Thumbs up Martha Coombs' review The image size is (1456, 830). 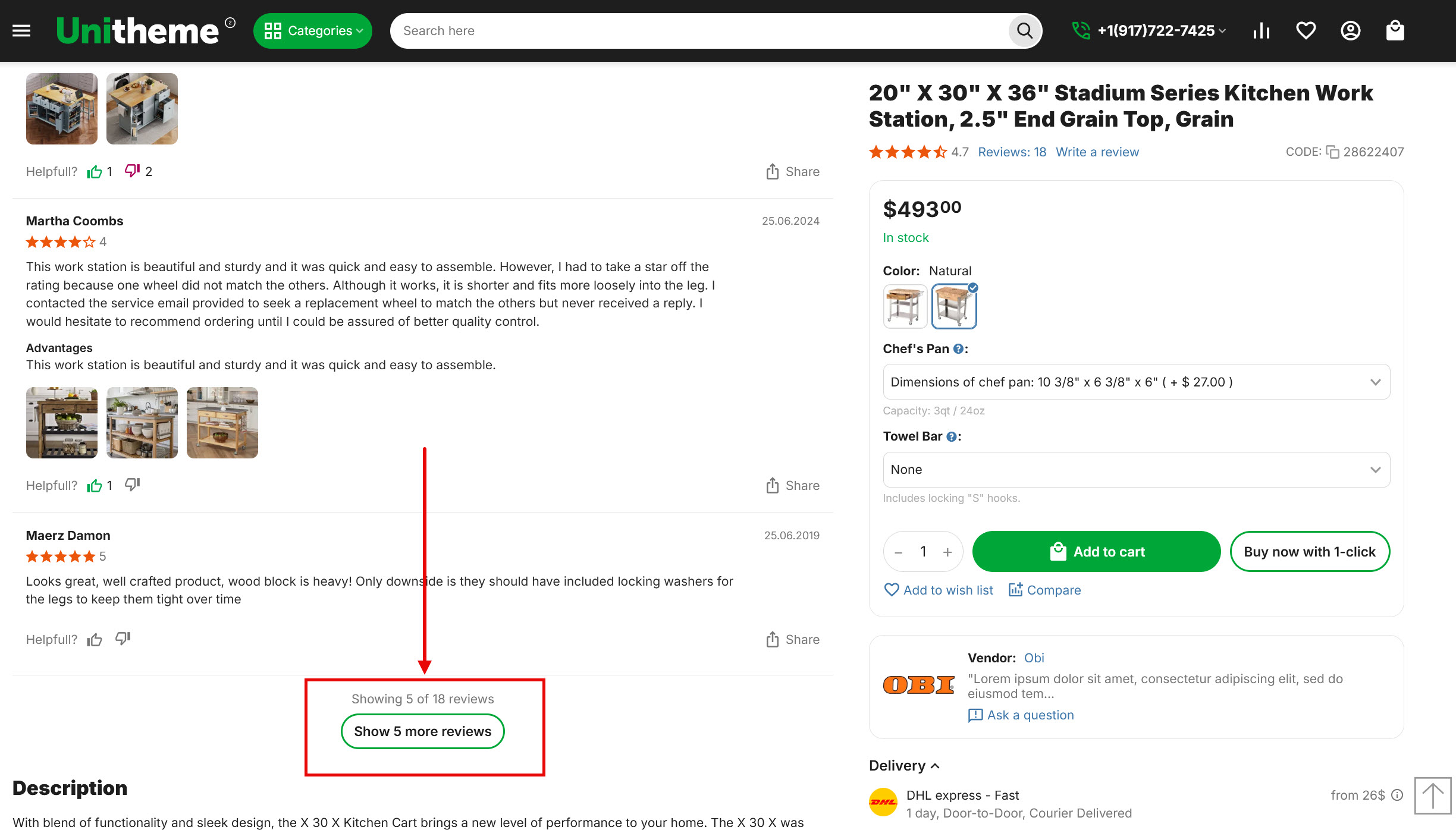click(95, 486)
